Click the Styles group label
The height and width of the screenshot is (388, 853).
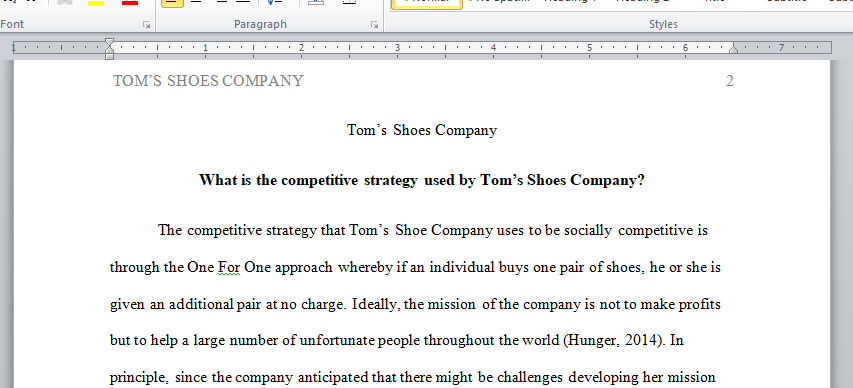[663, 24]
